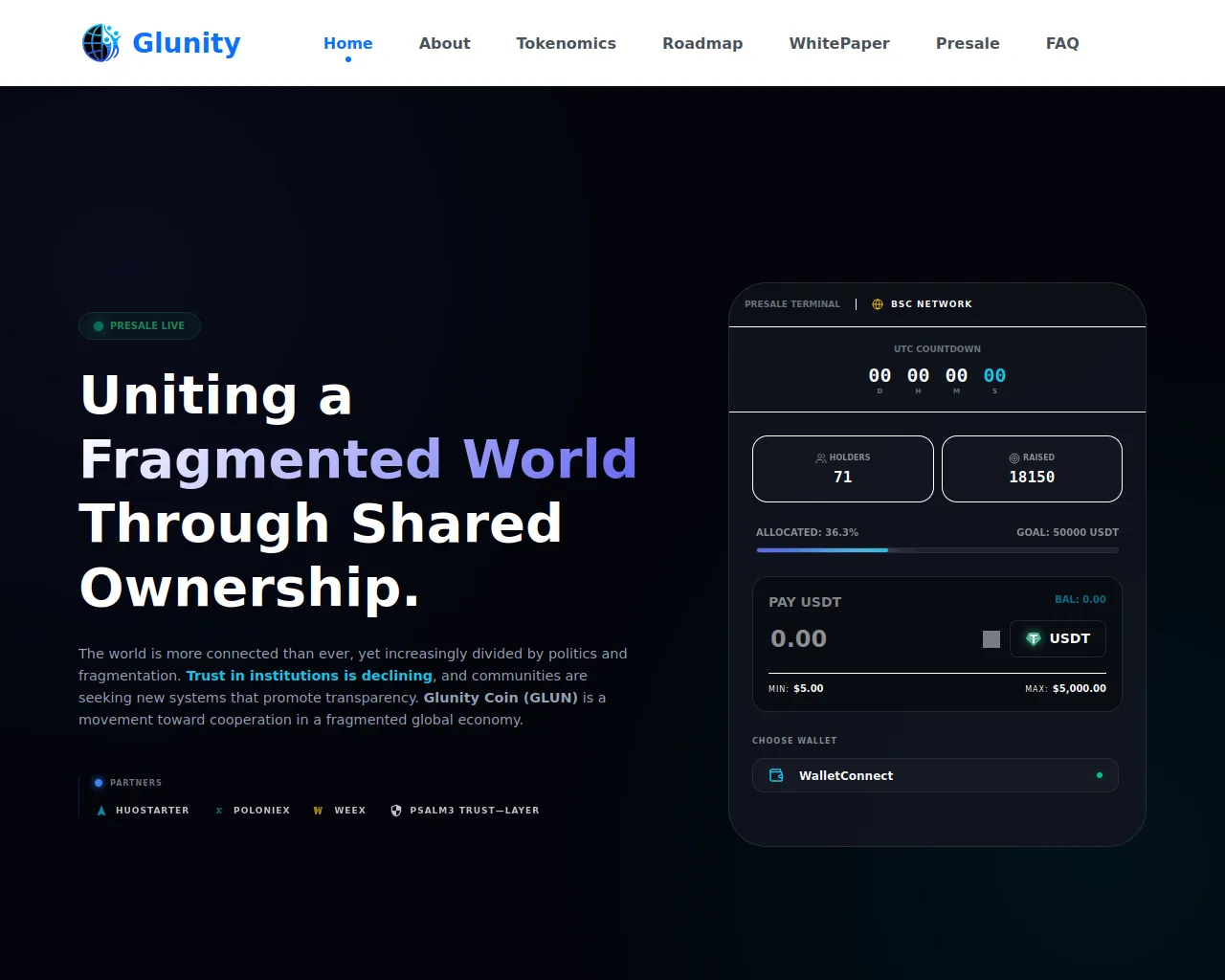Click the GOAL: 50000 USDT text

pyautogui.click(x=1067, y=532)
